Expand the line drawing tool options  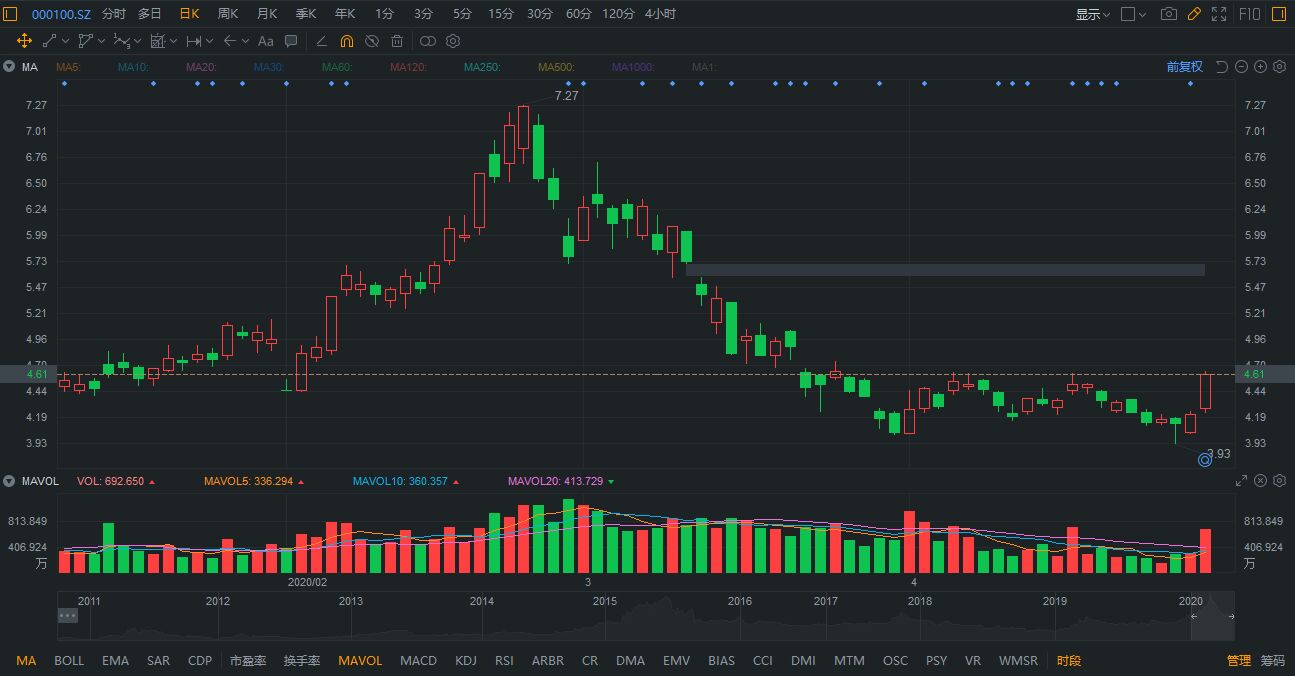coord(65,41)
